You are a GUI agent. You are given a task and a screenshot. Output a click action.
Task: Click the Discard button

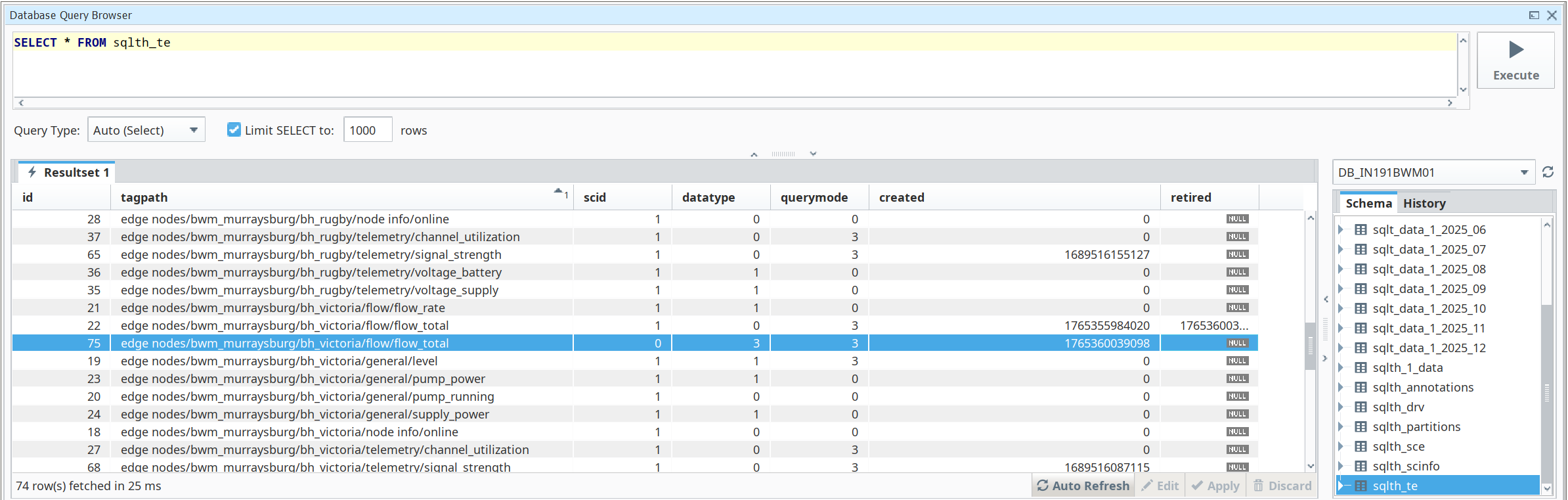click(1282, 486)
